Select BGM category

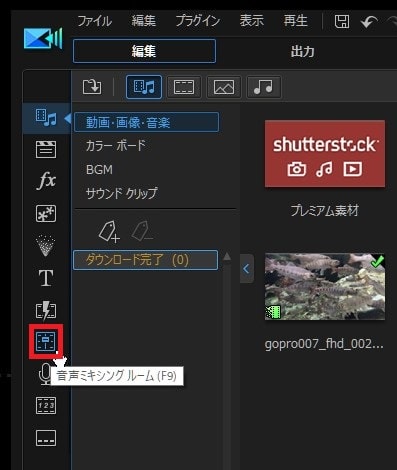(99, 170)
